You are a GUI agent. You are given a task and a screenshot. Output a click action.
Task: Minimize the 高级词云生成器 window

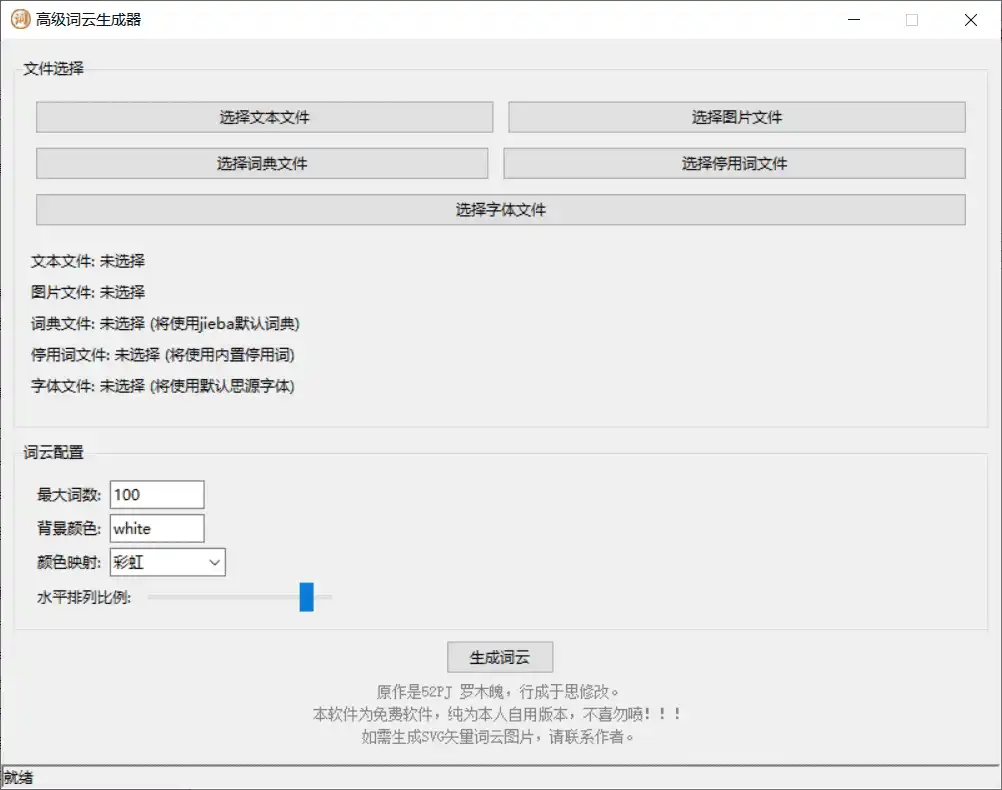click(854, 20)
